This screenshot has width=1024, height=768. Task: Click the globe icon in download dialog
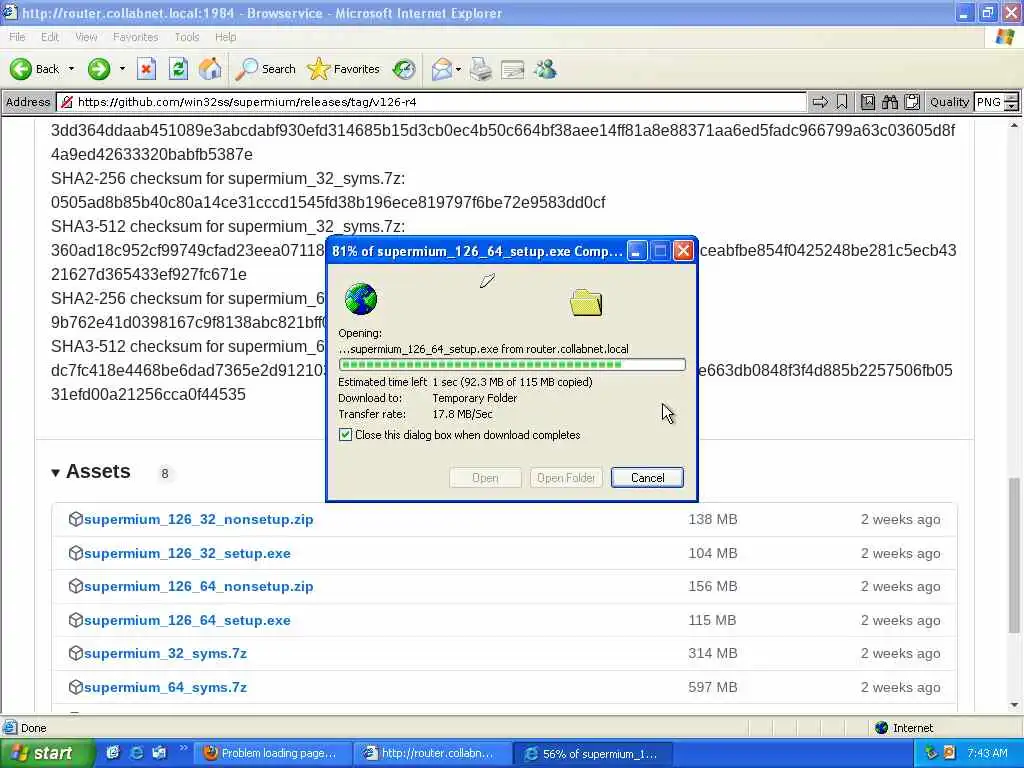(x=360, y=299)
